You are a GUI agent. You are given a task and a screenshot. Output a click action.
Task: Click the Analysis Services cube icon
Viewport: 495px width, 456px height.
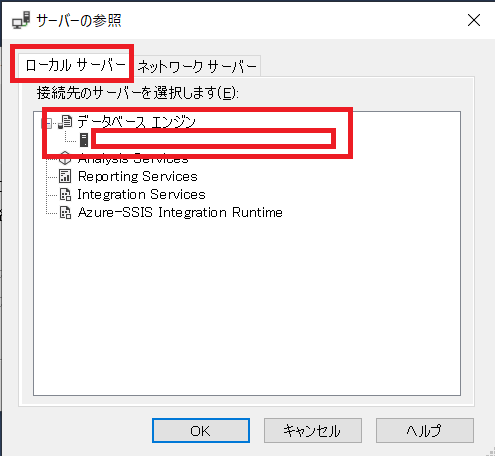(x=65, y=159)
